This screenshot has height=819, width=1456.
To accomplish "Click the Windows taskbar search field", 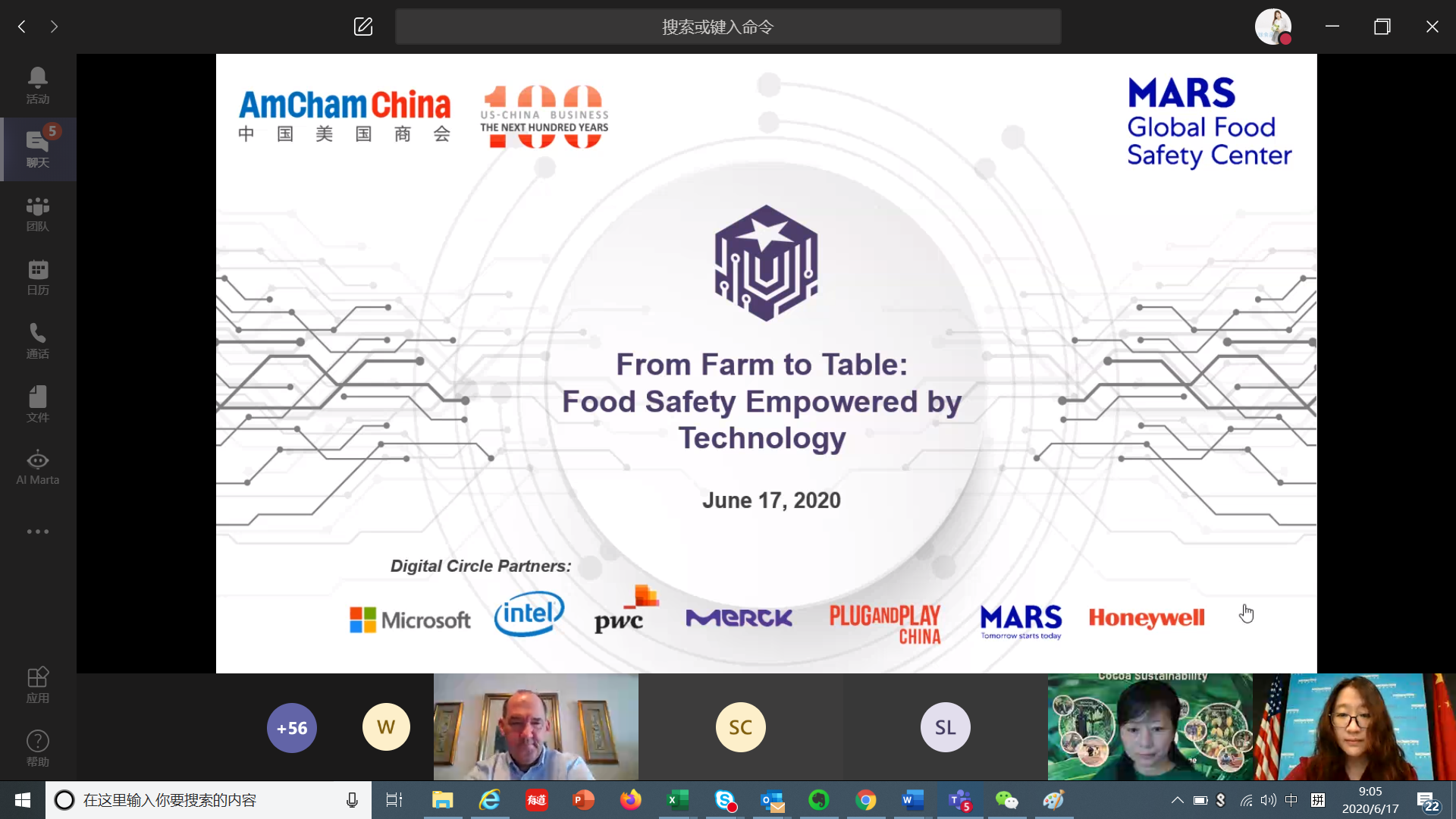I will 209,800.
